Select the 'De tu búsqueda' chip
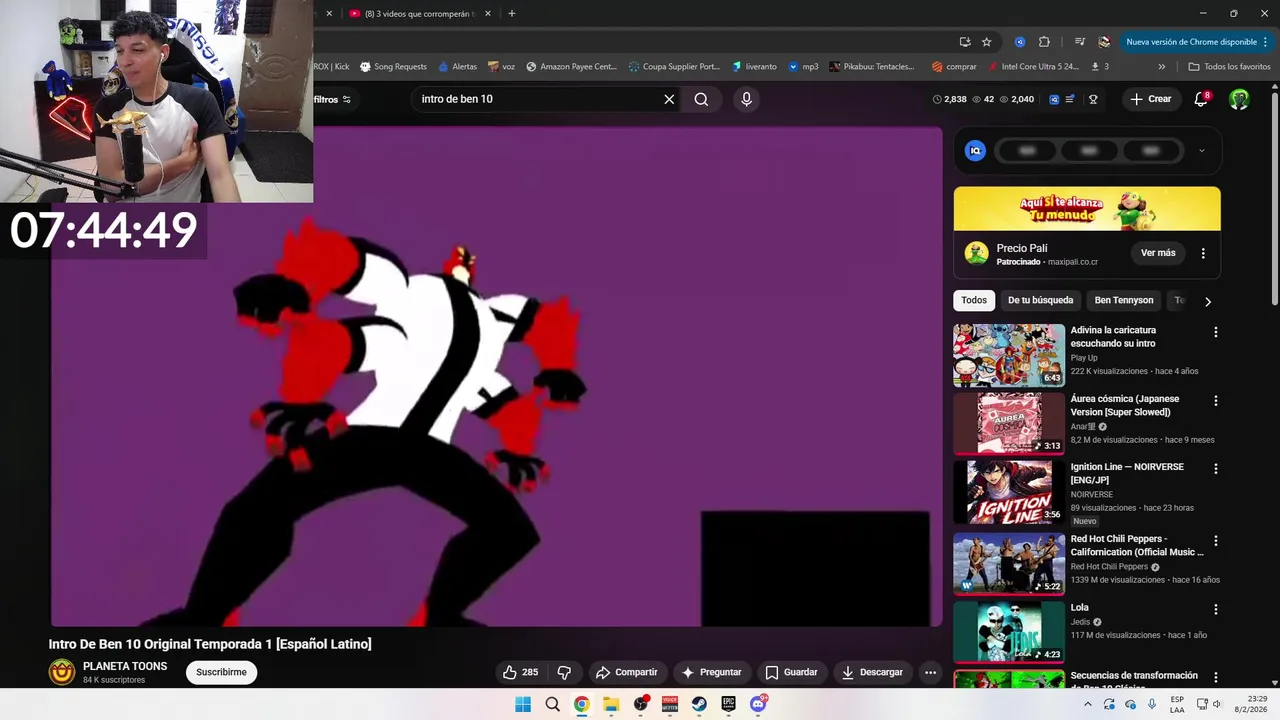 [1040, 300]
